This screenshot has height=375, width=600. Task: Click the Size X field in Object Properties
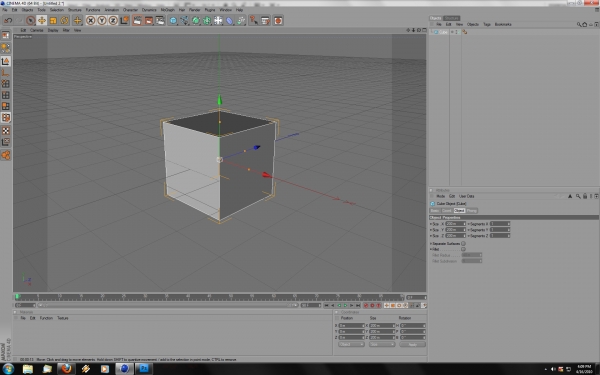tap(456, 224)
